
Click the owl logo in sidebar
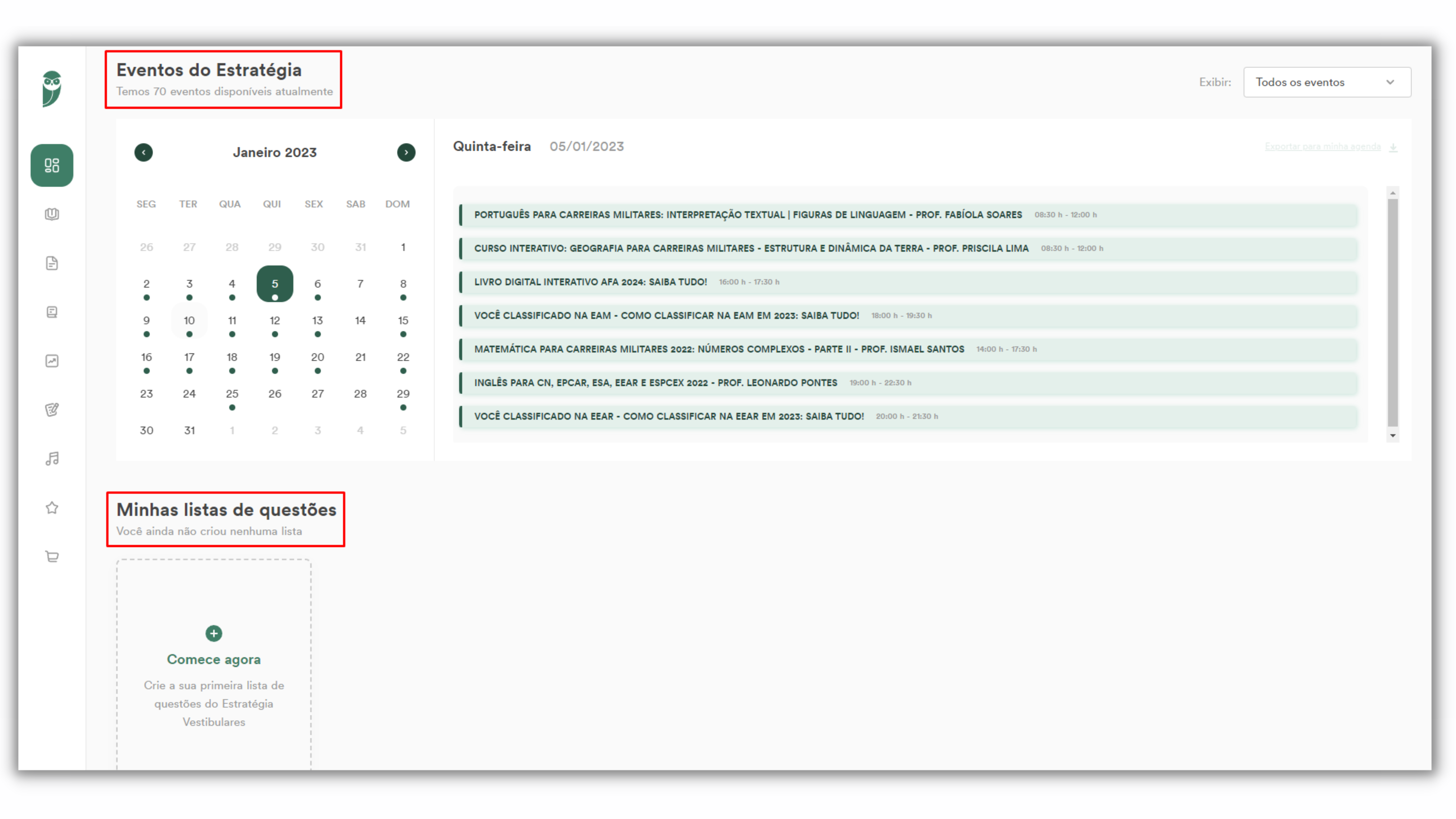[x=51, y=89]
